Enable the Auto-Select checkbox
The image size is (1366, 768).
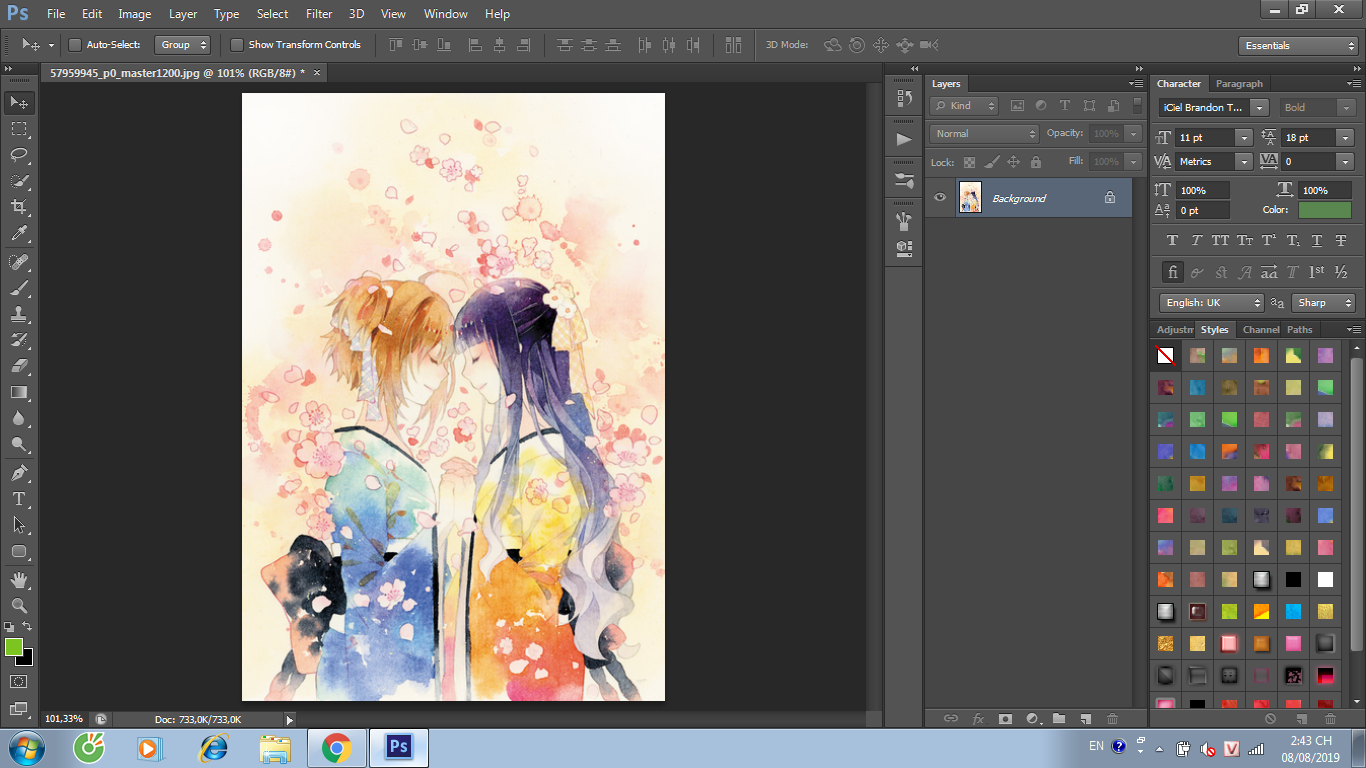[x=74, y=45]
